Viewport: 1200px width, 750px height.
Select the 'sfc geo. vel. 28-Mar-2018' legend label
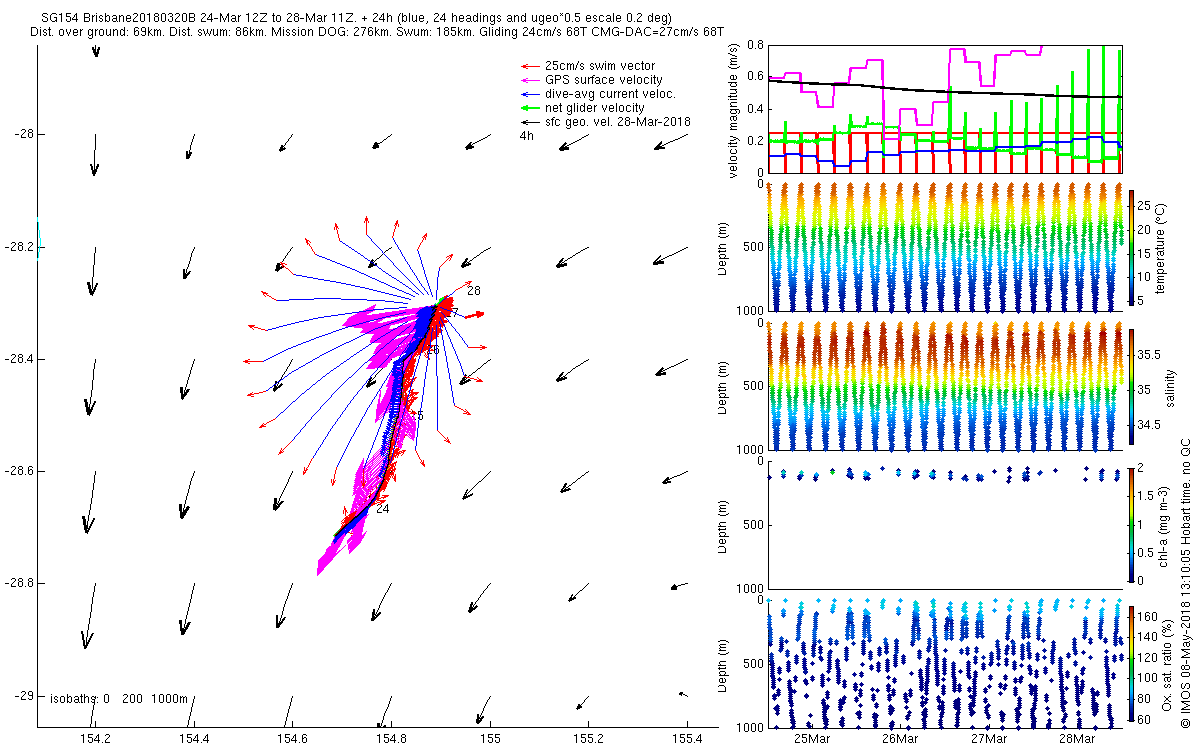pos(619,122)
